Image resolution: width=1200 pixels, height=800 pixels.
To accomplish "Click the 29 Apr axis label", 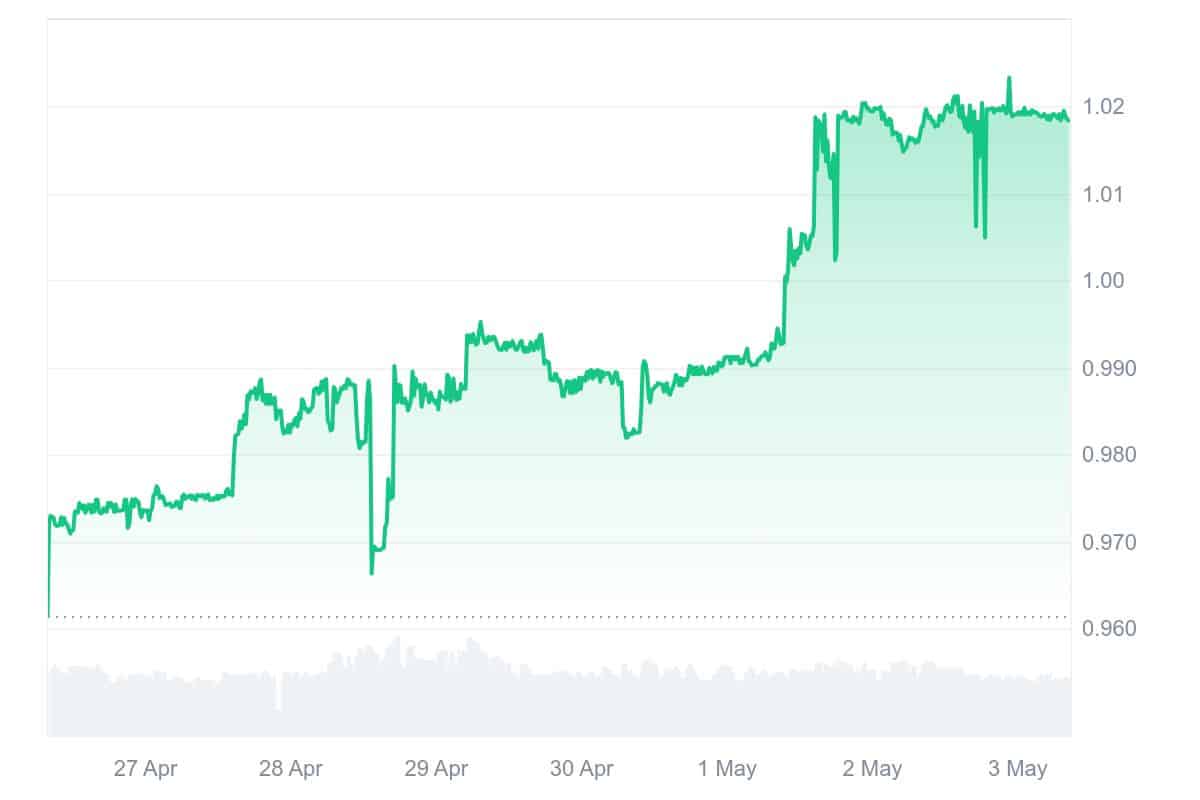I will tap(436, 769).
